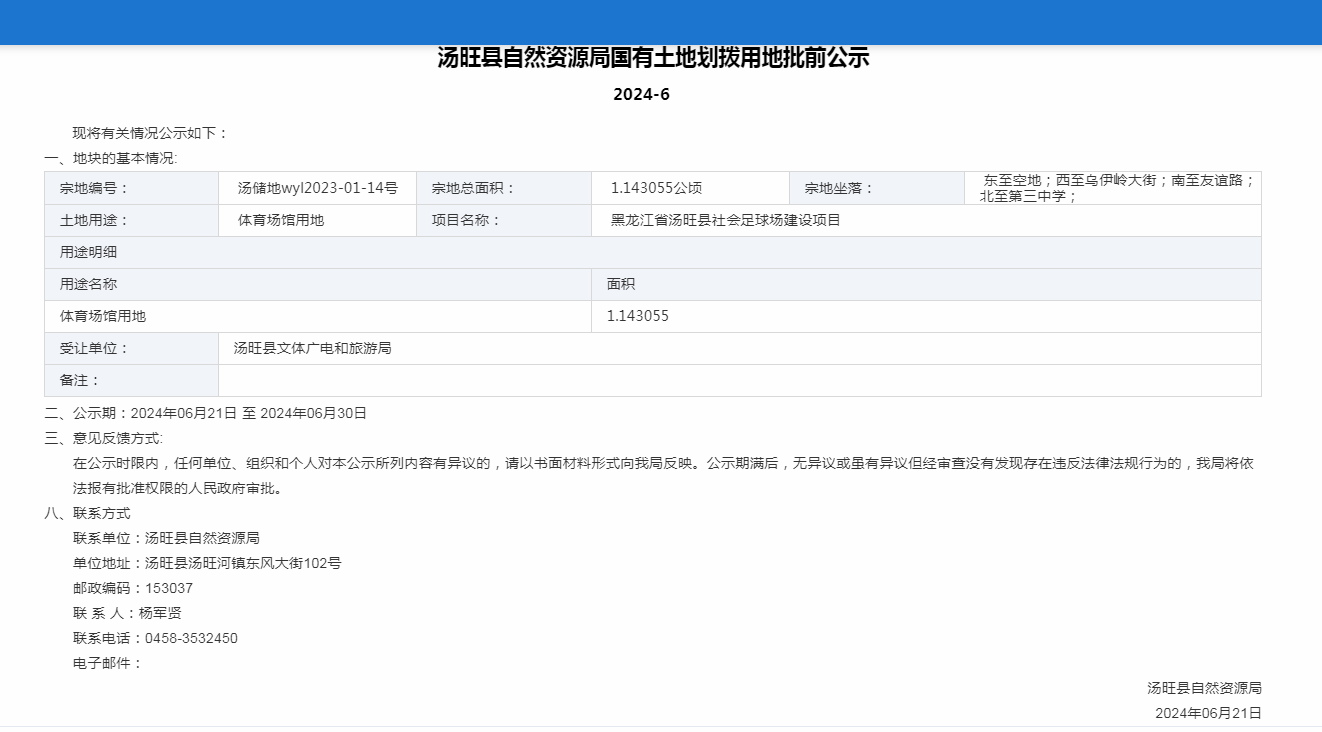
Task: Click the heading 八、联系方式
Action: (x=88, y=513)
